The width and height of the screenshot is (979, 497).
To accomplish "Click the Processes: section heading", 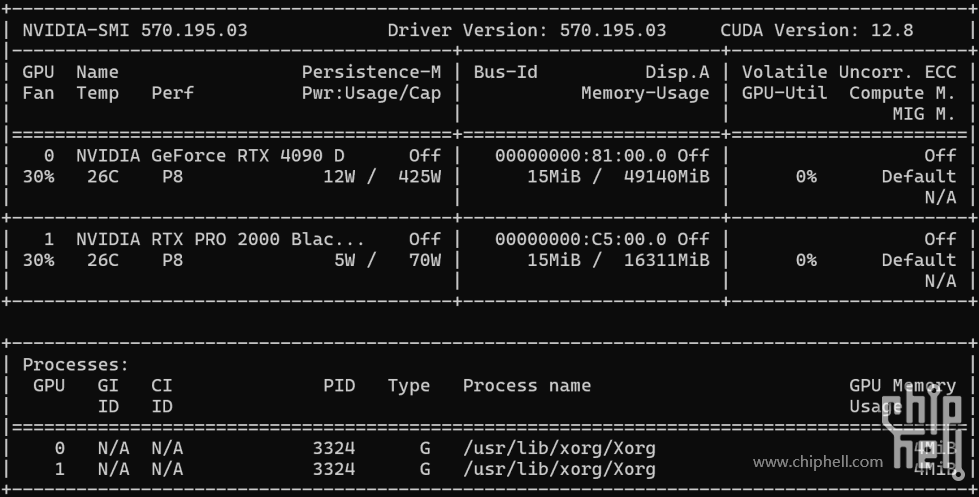I will pyautogui.click(x=76, y=366).
